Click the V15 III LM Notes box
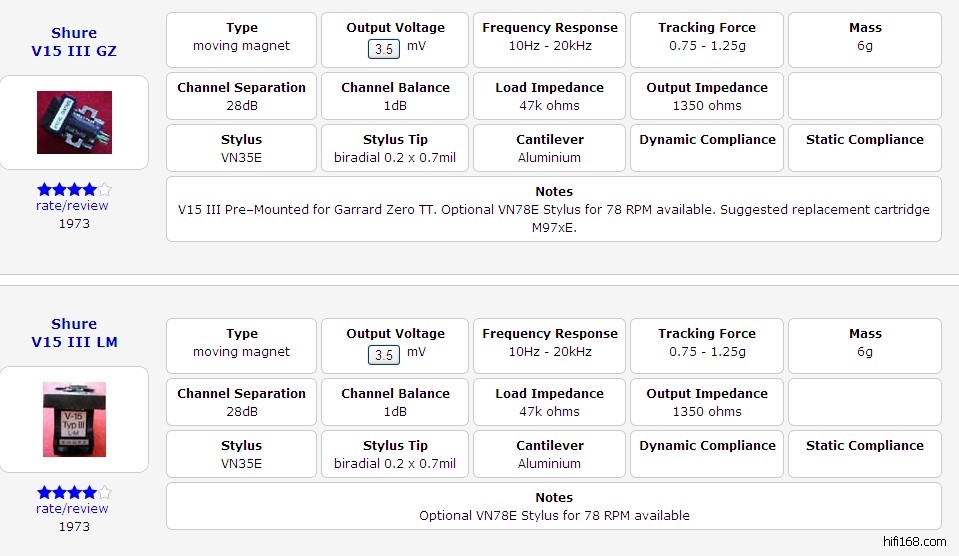 point(553,506)
